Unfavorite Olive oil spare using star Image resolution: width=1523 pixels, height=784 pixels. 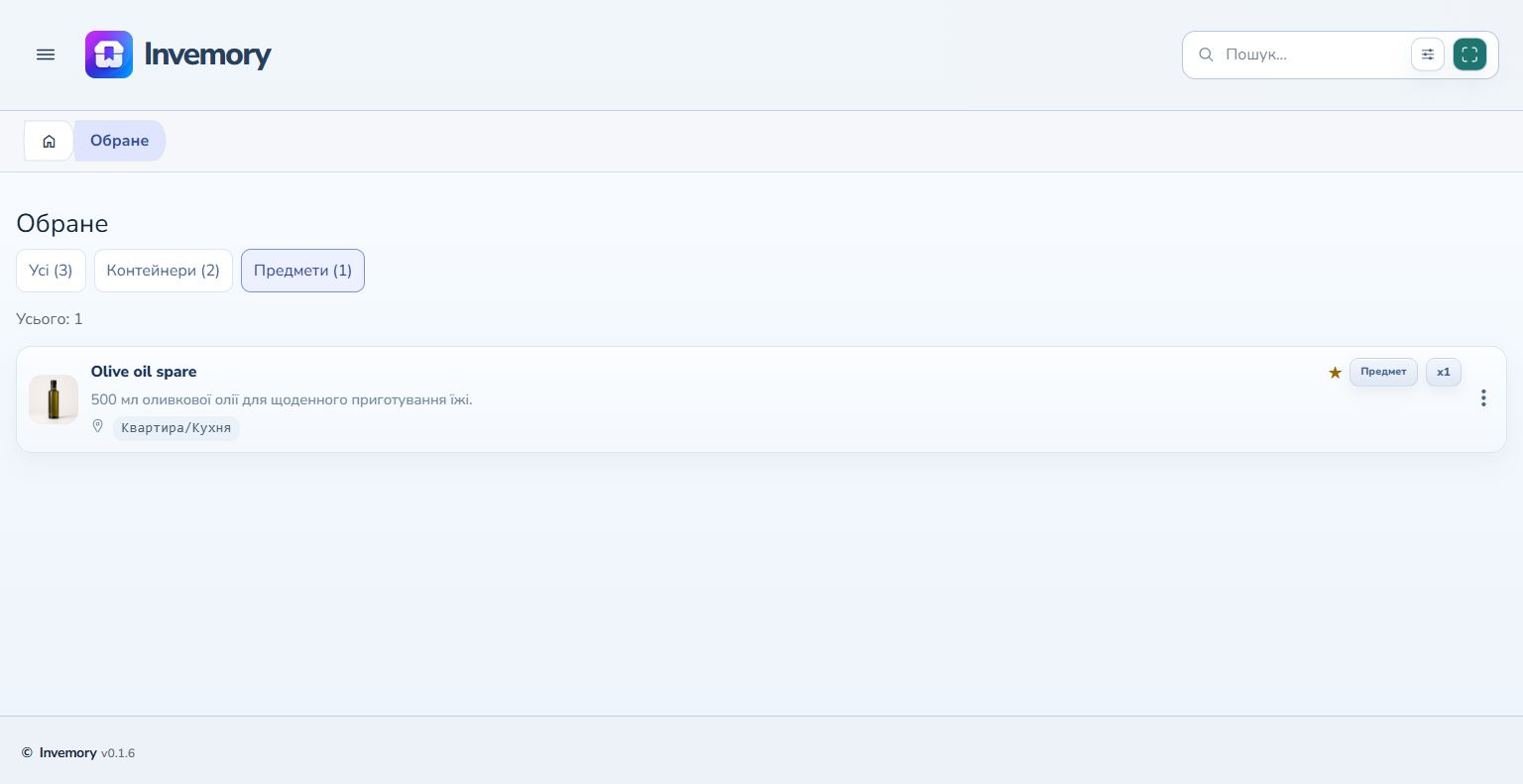[x=1335, y=373]
